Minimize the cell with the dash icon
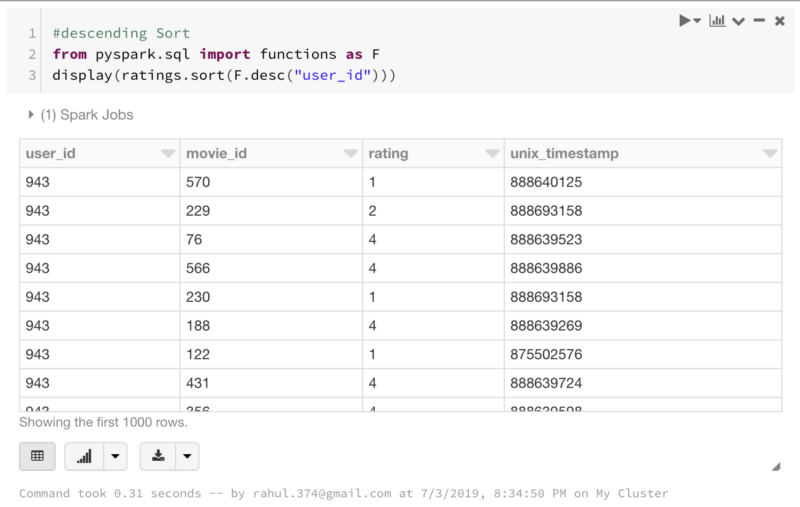Screen dimensions: 800x507 759,20
